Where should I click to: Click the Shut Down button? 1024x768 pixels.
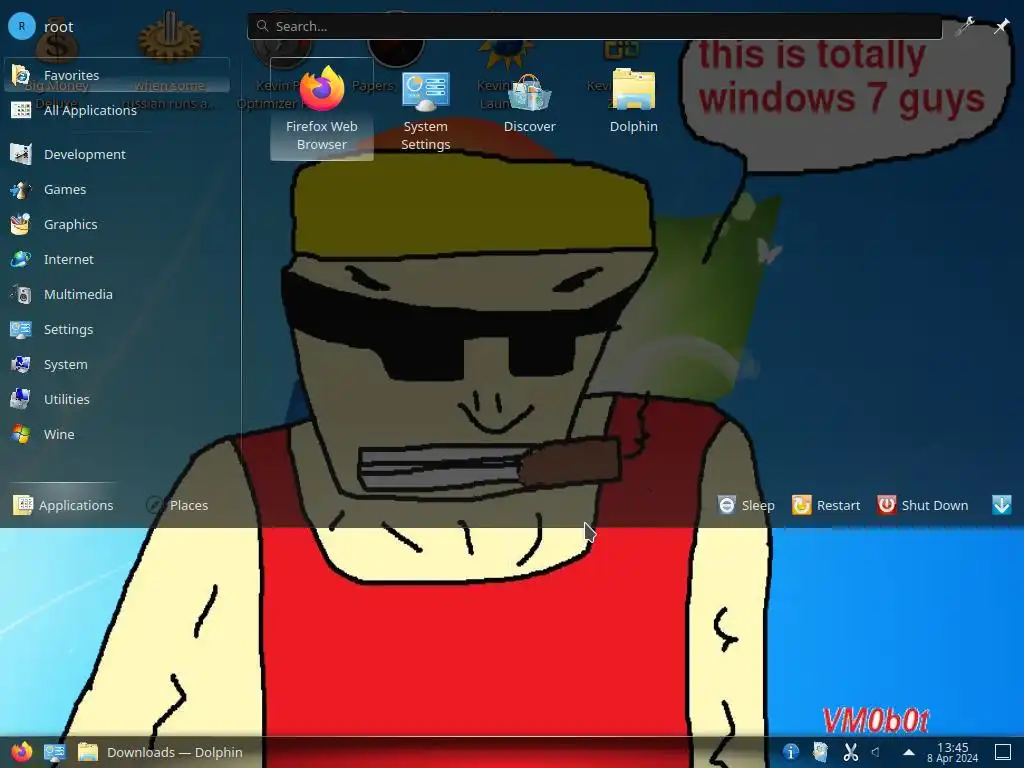pyautogui.click(x=923, y=505)
